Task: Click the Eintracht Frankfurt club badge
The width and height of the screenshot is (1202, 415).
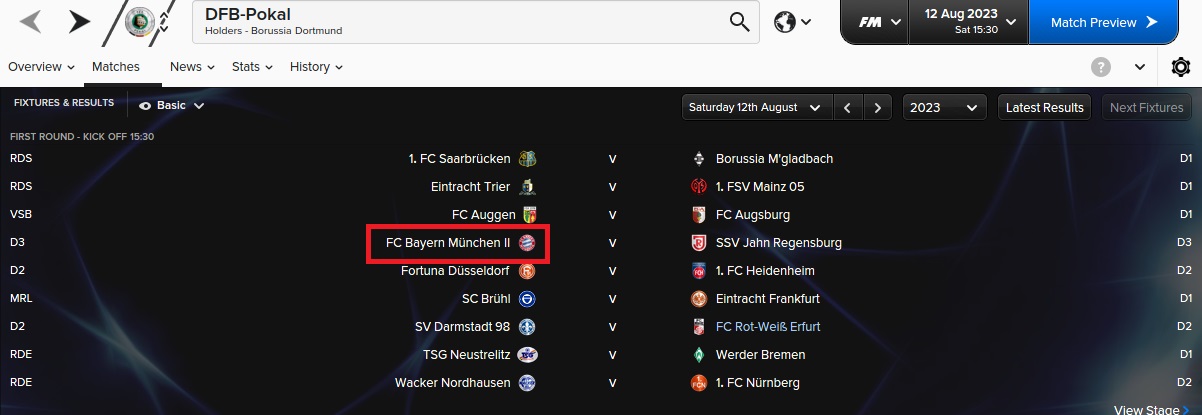Action: tap(699, 299)
